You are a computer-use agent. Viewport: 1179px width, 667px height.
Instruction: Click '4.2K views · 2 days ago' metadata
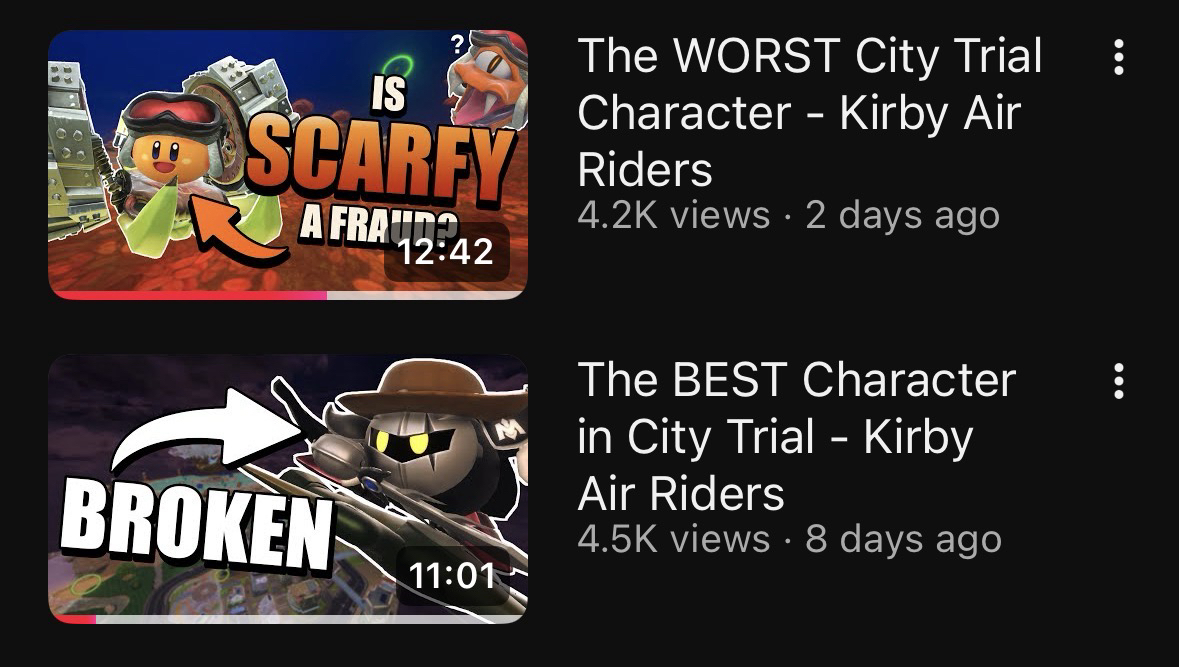coord(789,216)
